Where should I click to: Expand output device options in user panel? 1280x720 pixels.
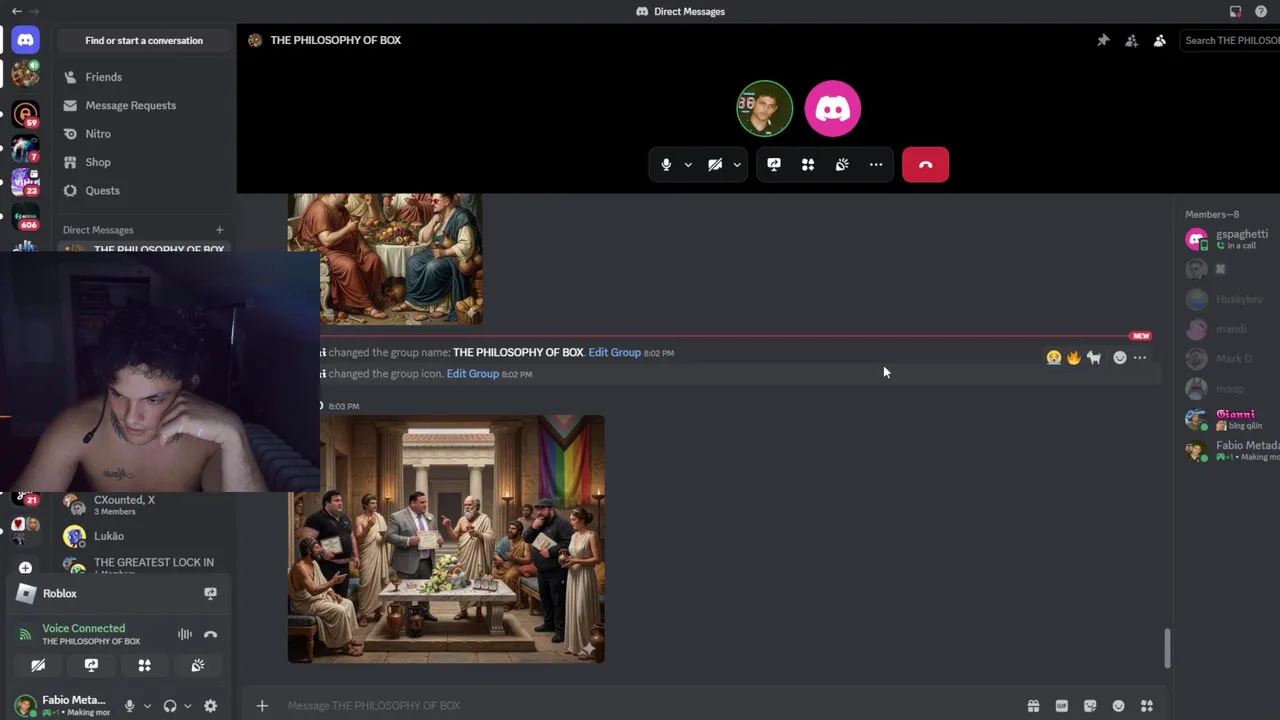tap(187, 706)
